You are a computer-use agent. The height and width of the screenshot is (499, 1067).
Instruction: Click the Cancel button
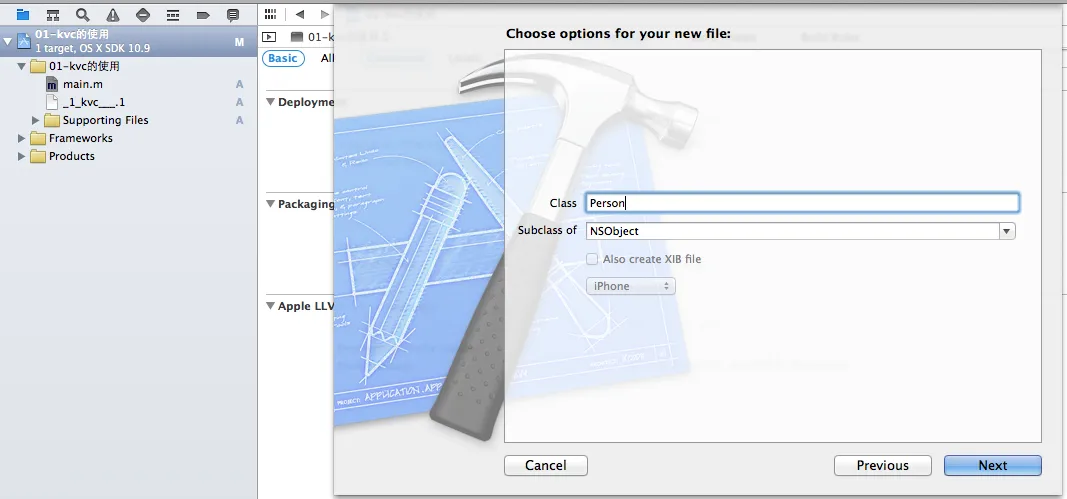546,466
